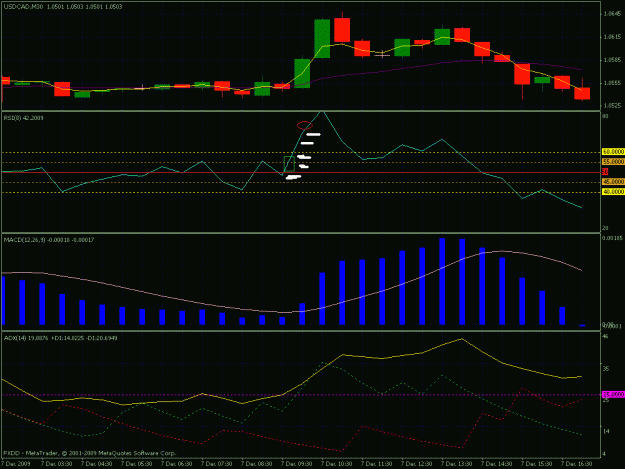Click the pink MACD signal line peak
This screenshot has width=625, height=469.
pos(502,251)
